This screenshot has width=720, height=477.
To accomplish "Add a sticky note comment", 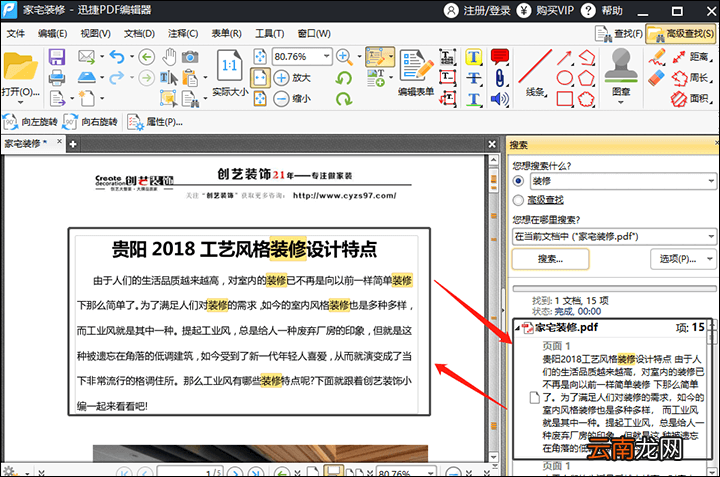I will (x=500, y=56).
